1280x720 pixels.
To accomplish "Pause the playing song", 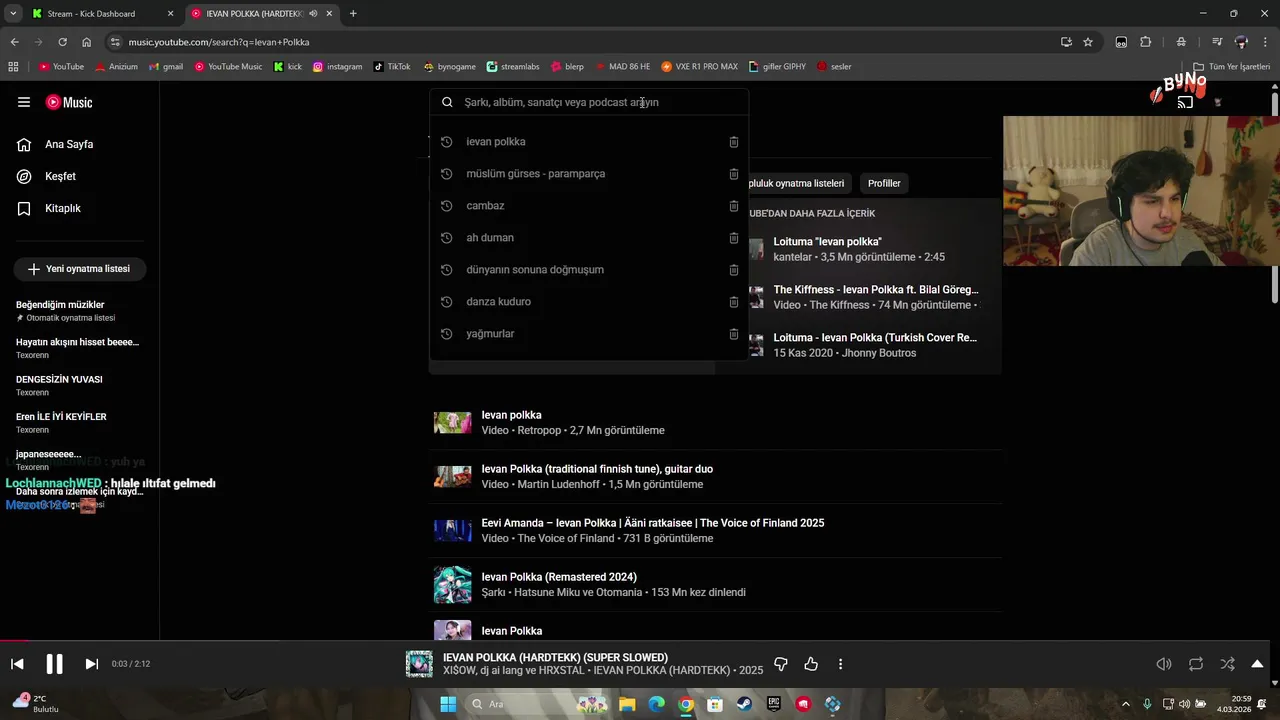I will [x=54, y=664].
